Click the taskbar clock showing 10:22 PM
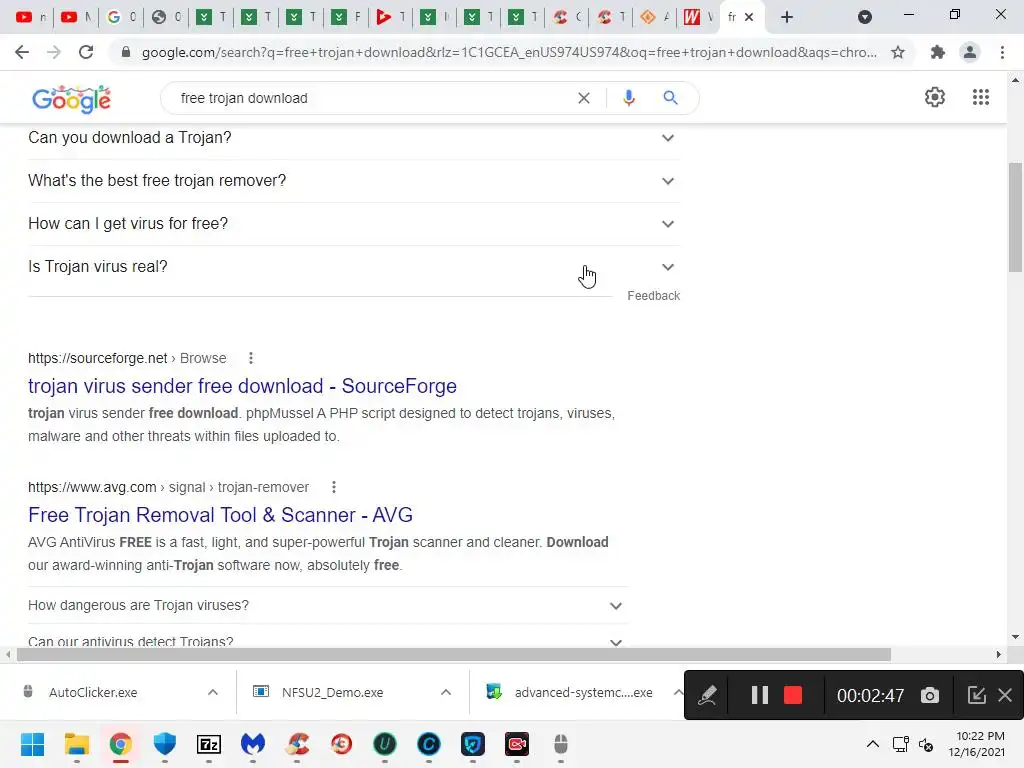This screenshot has height=768, width=1024. tap(977, 744)
